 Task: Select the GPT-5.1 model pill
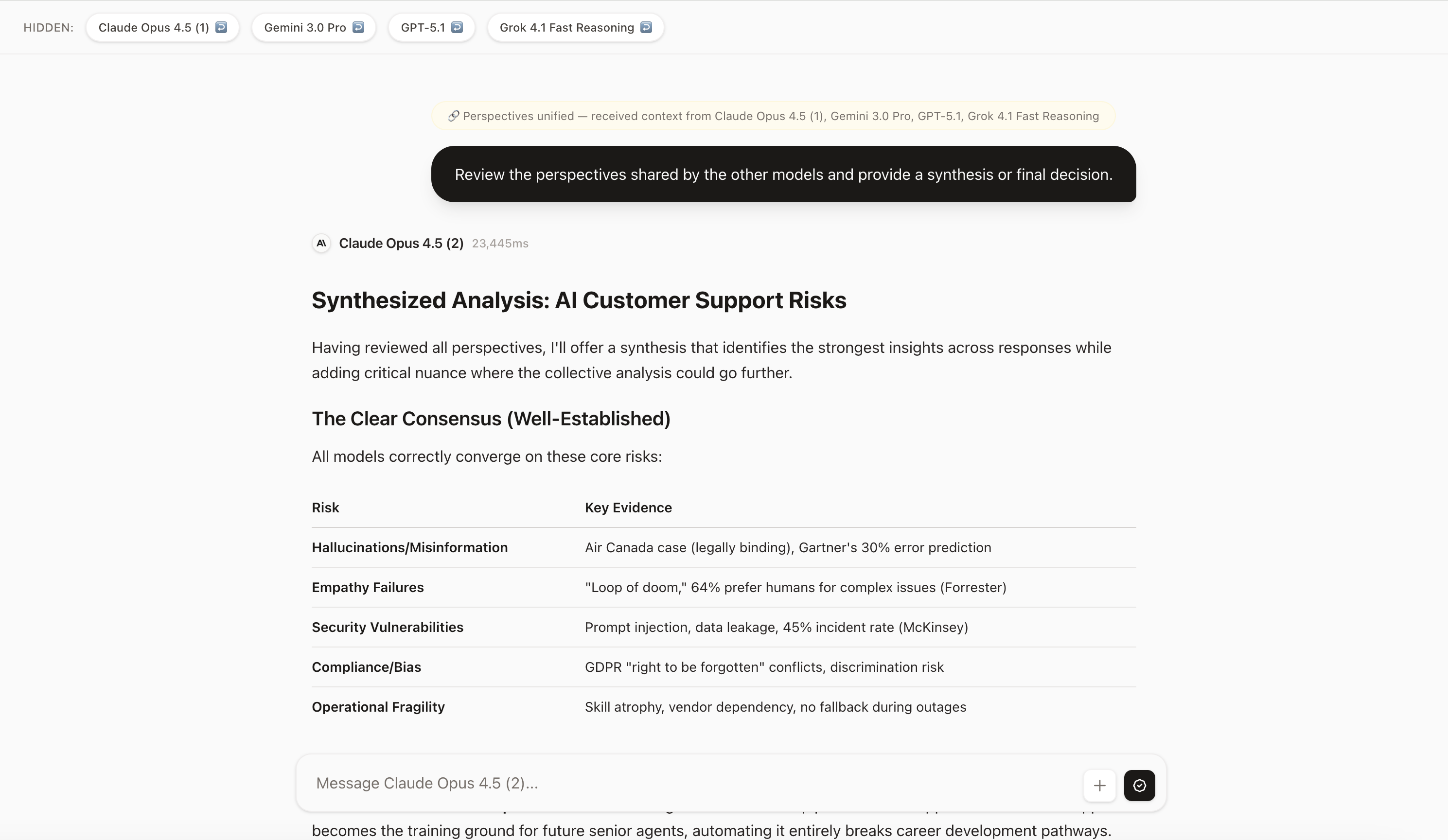(424, 27)
